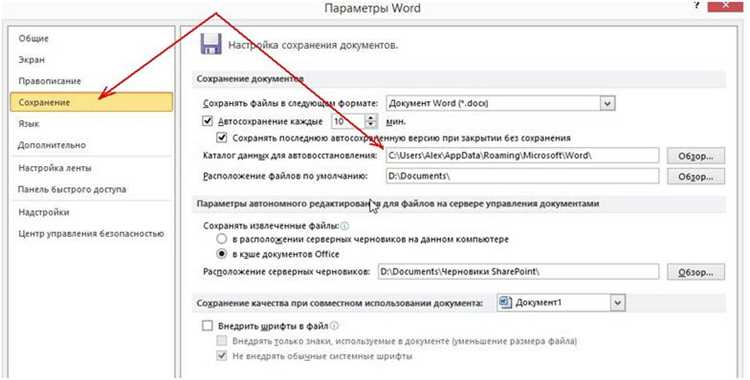Toggle Не внедрять обычные системные шрифты checkbox

point(221,356)
